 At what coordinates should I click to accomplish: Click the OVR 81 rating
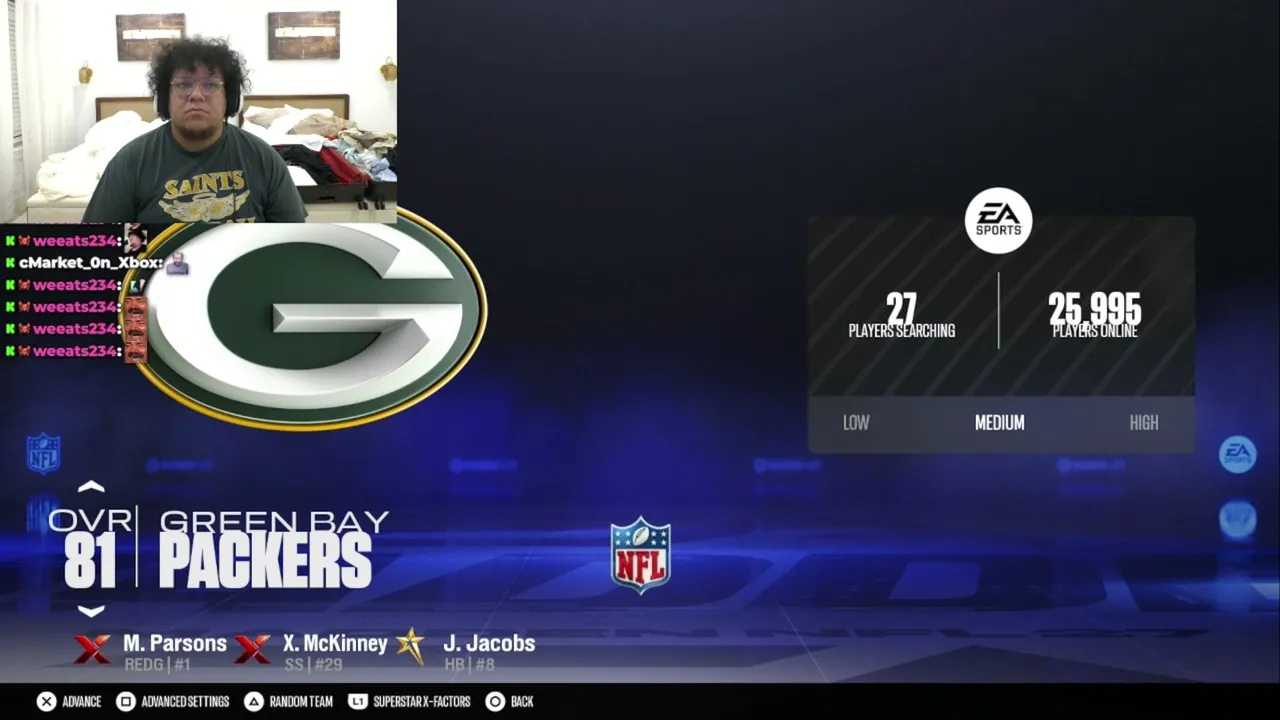pos(90,549)
